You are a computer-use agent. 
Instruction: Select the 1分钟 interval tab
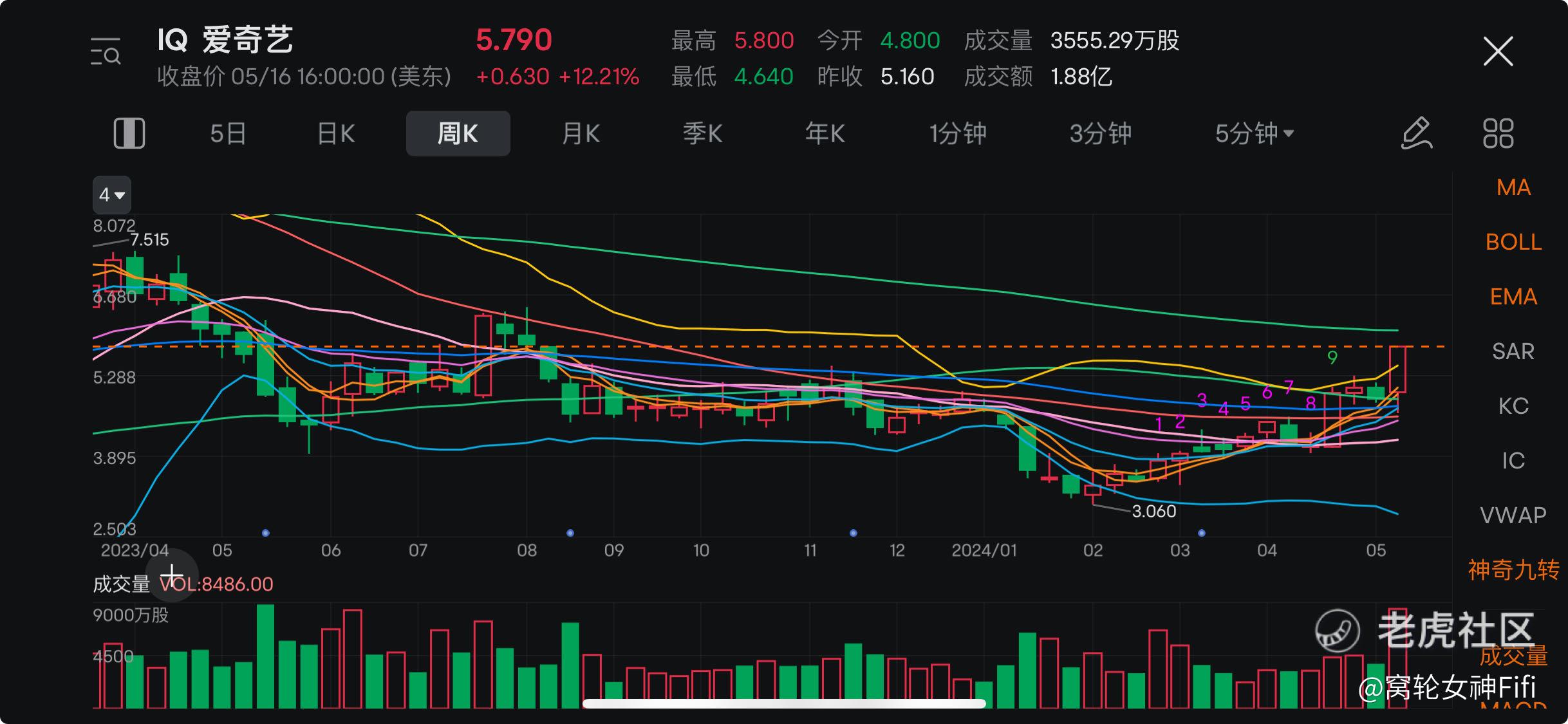coord(958,134)
